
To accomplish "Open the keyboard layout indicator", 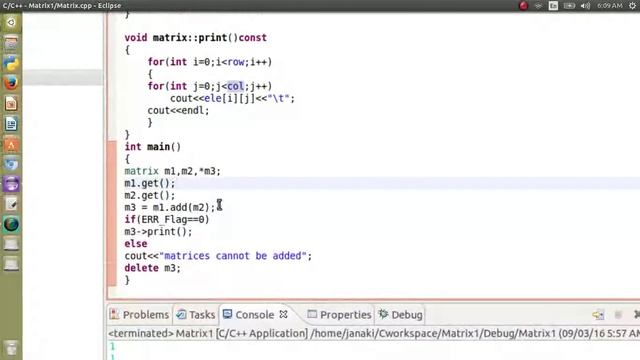I will 553,6.
